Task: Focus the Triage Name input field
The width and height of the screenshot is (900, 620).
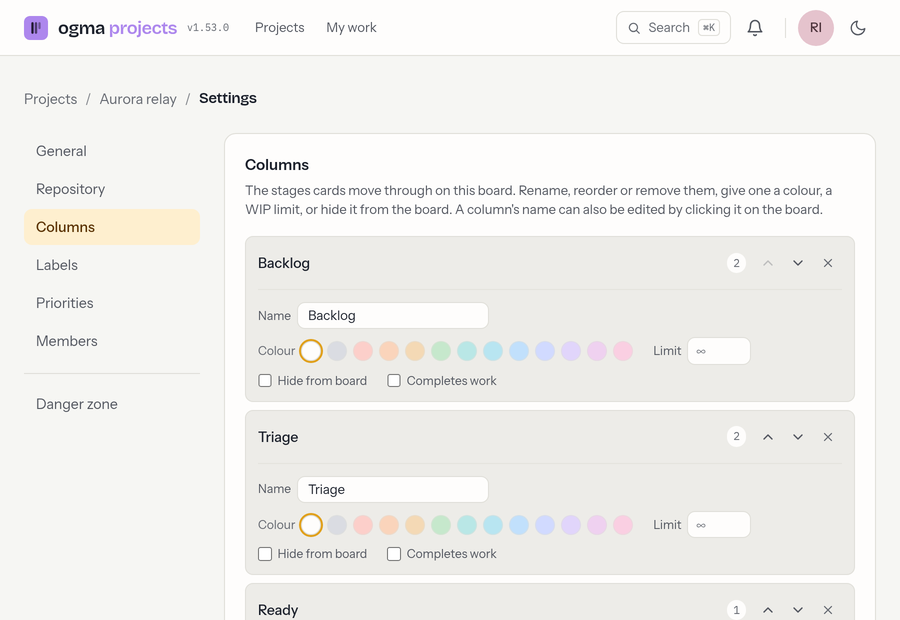Action: pos(393,490)
